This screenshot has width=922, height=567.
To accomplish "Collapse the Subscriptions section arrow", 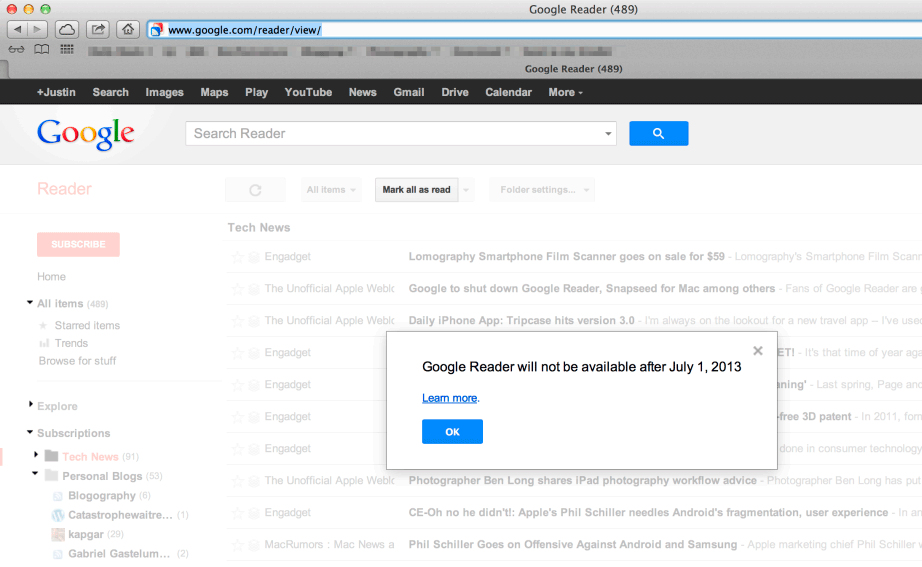I will click(30, 432).
